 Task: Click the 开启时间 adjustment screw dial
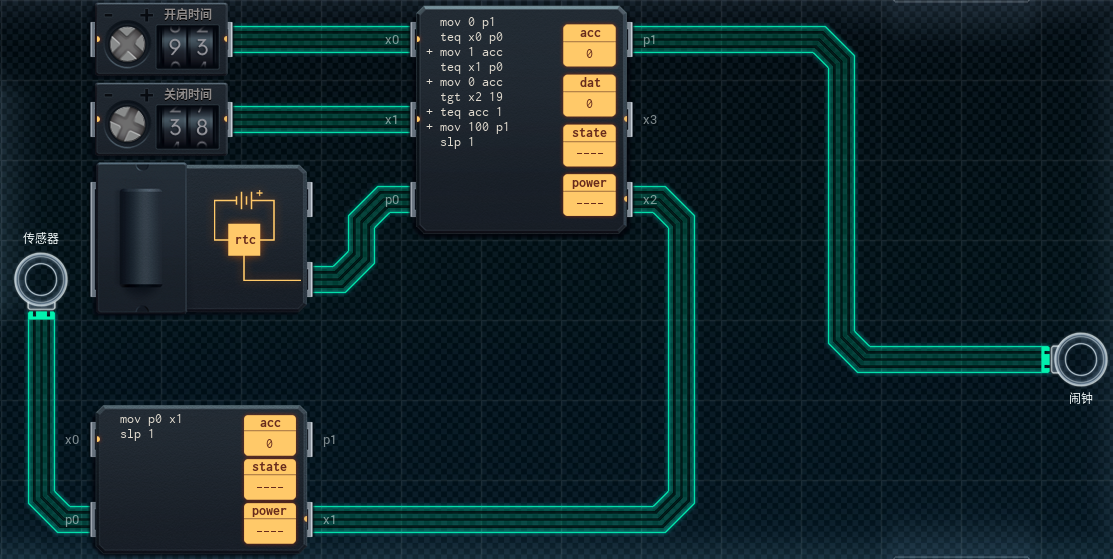[128, 45]
